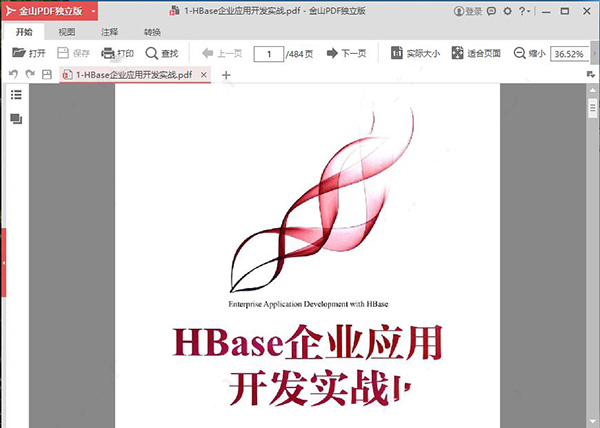The width and height of the screenshot is (600, 428).
Task: Switch to the 转换 tab
Action: click(x=152, y=32)
